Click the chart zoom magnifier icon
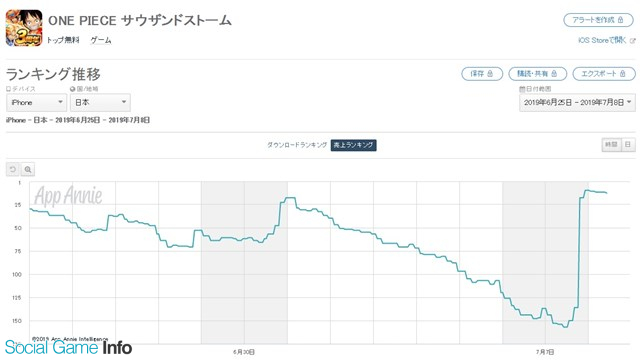This screenshot has height=360, width=640. 28,169
